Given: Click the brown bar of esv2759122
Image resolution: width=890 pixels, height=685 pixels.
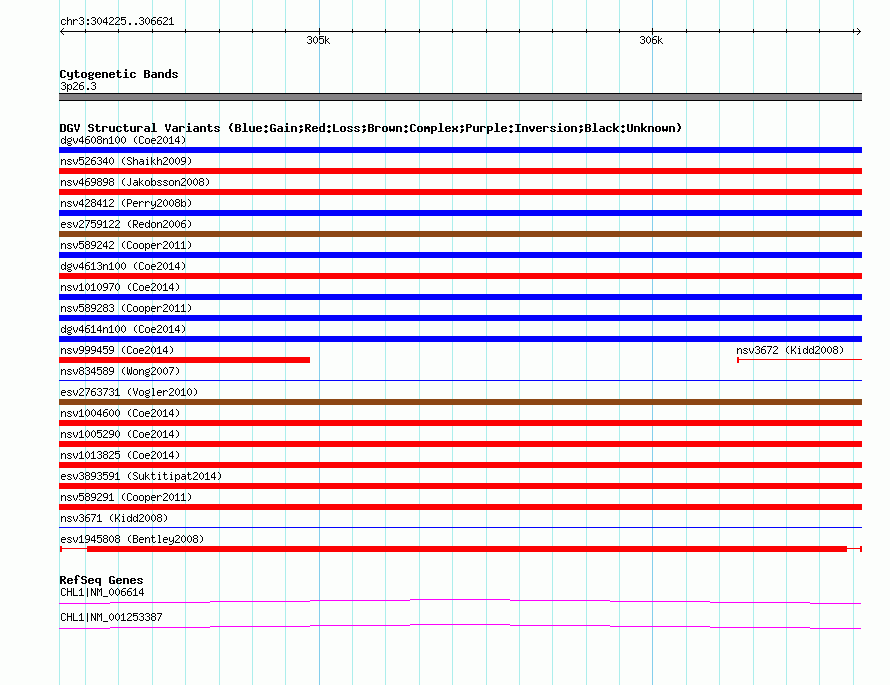Looking at the screenshot, I should pyautogui.click(x=460, y=234).
